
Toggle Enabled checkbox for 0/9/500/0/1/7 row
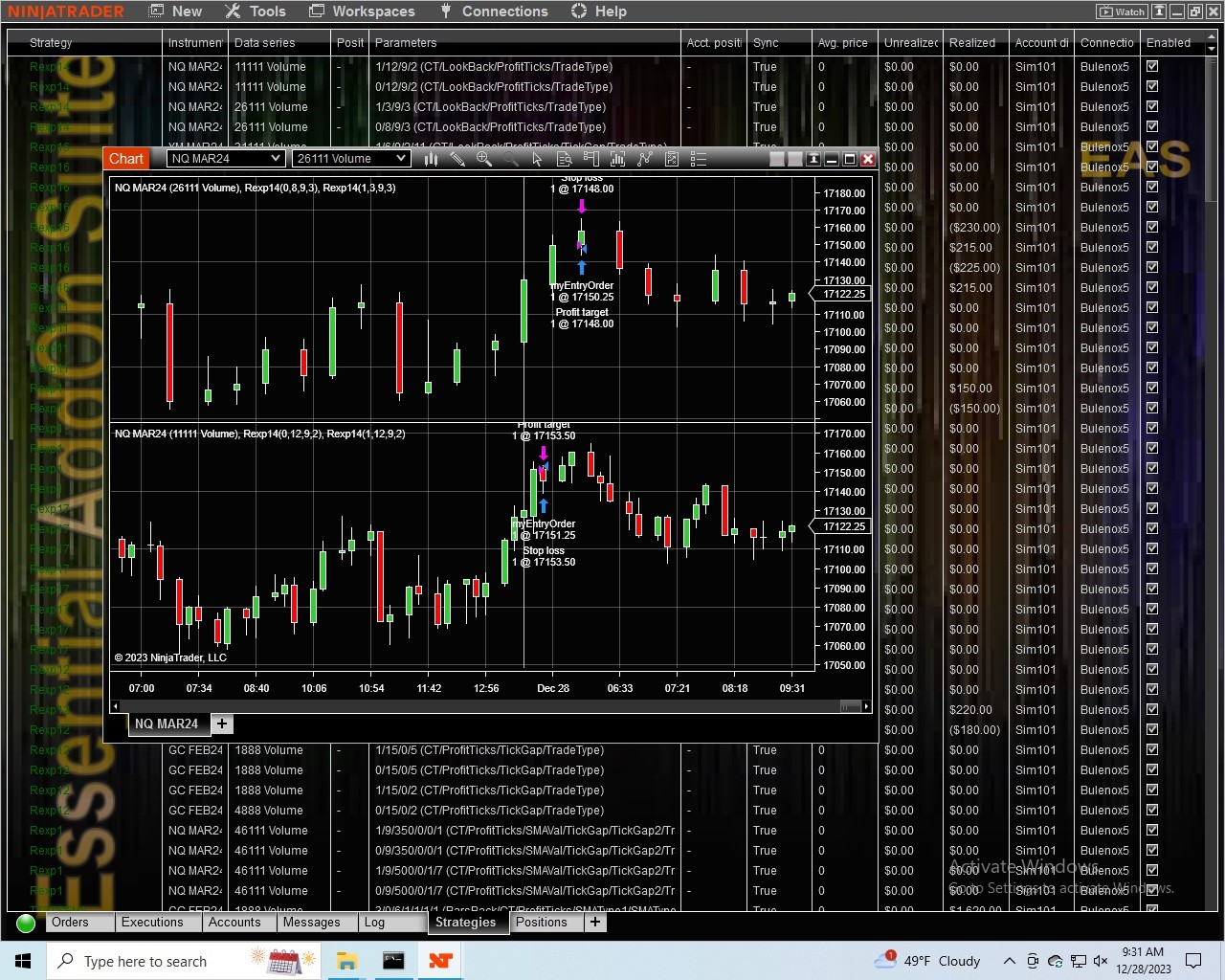click(1152, 891)
